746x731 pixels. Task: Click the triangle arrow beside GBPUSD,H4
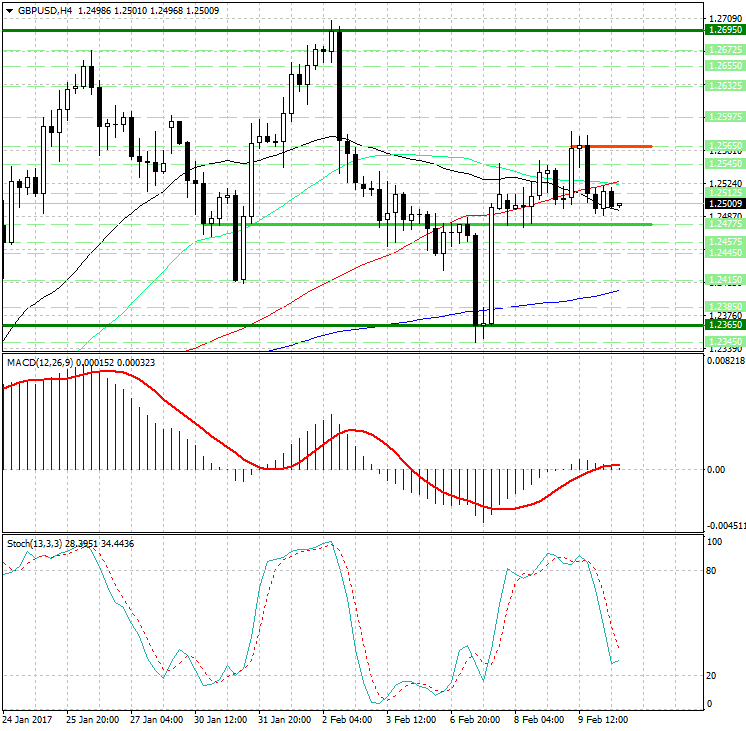pos(8,10)
